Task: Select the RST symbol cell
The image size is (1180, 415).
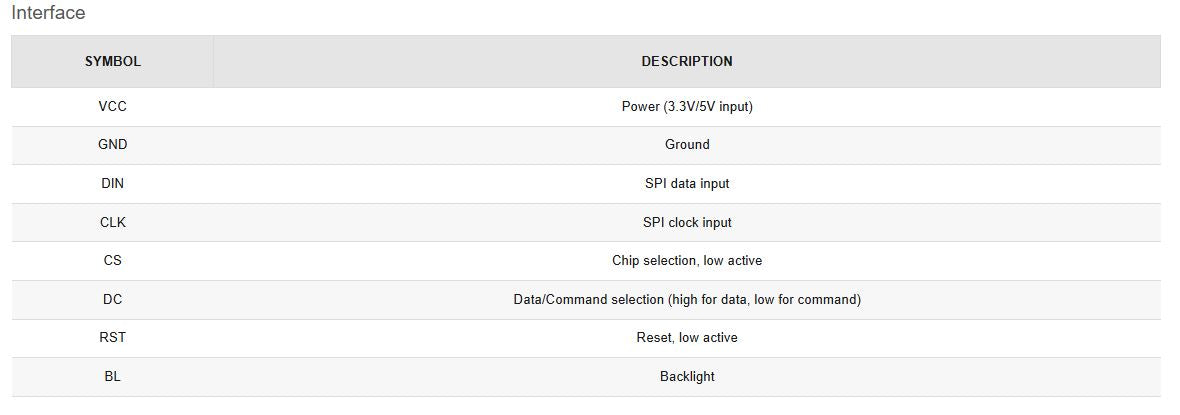Action: click(112, 338)
